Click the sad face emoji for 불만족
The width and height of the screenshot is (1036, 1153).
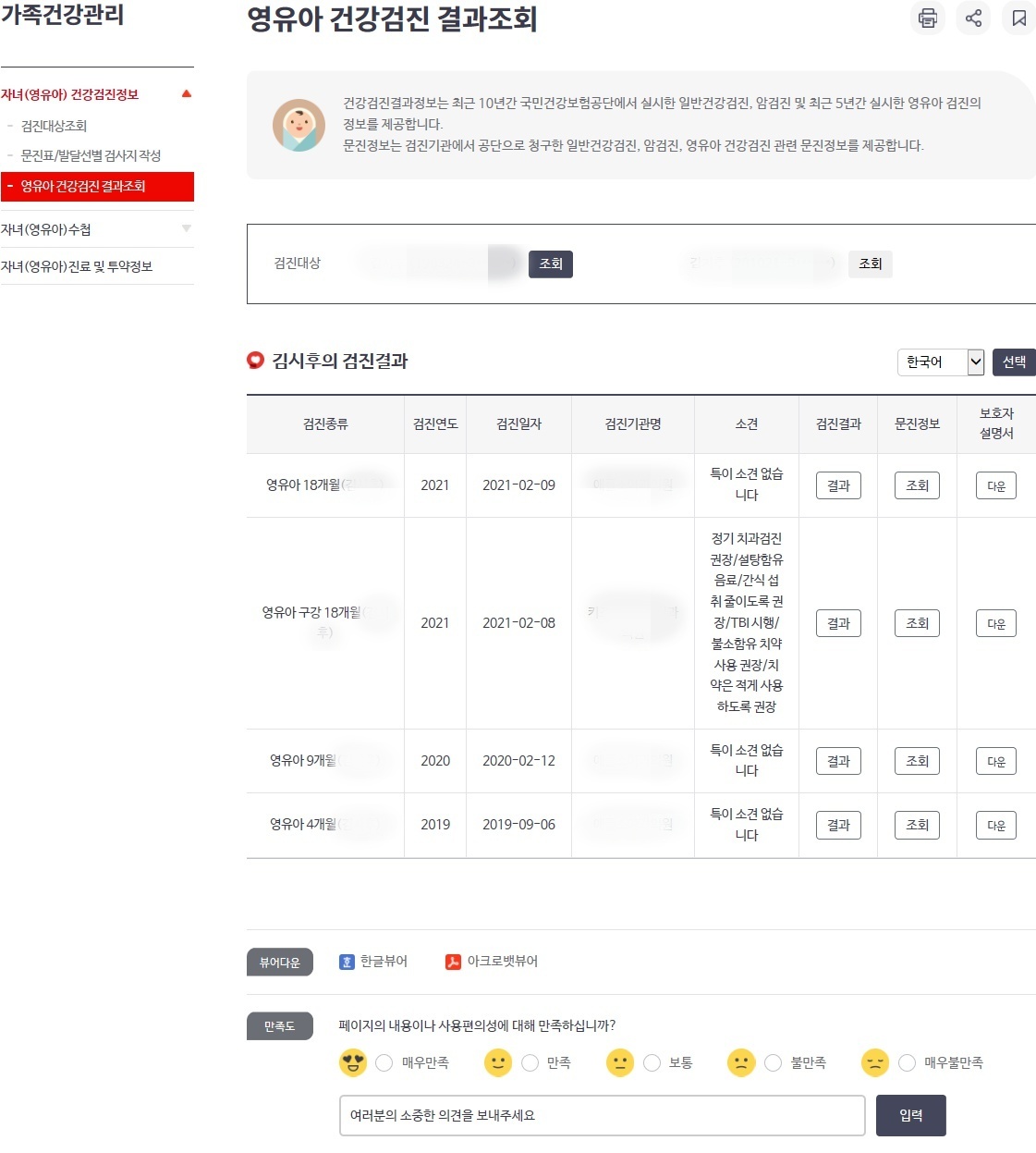pyautogui.click(x=741, y=1062)
